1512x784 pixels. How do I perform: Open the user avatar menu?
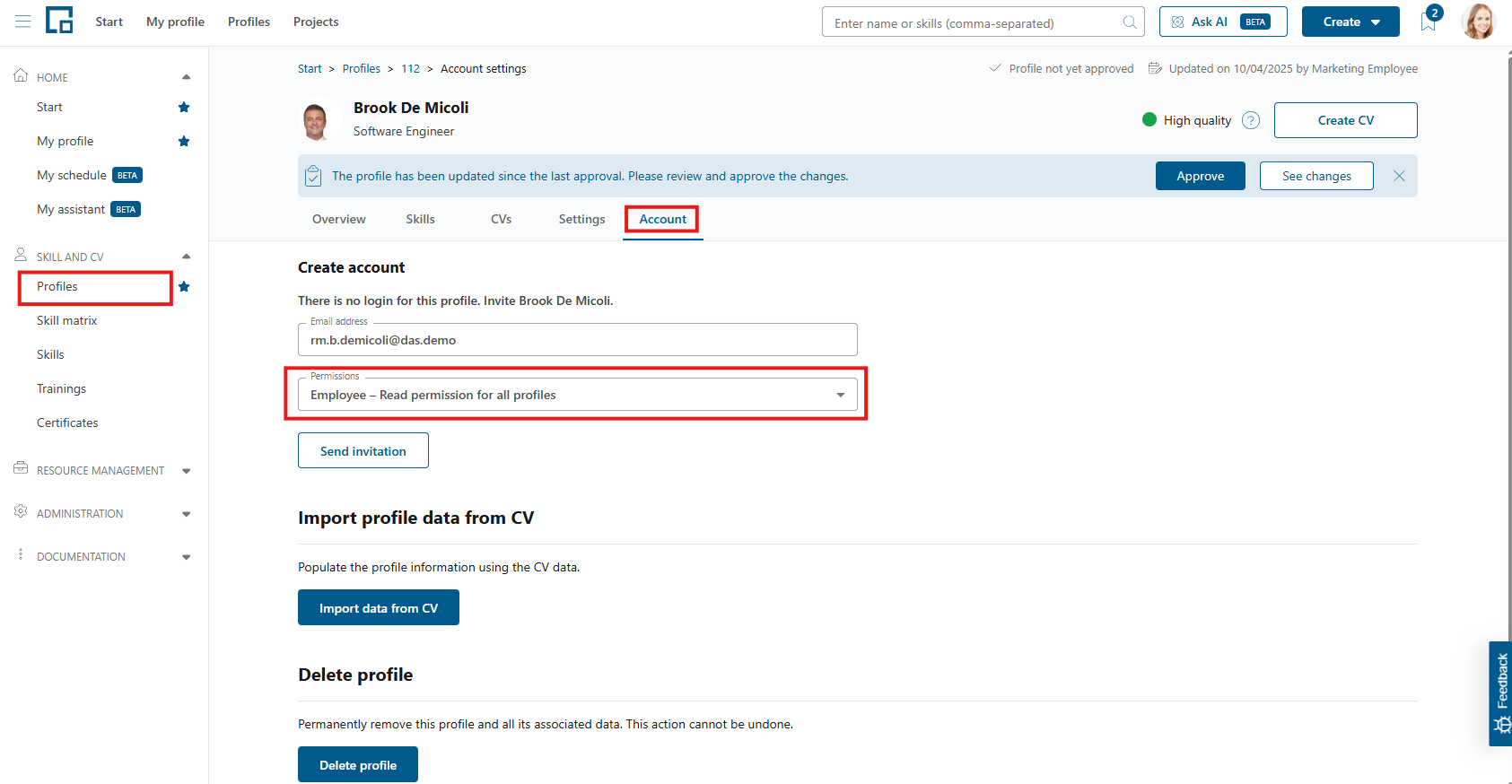tap(1478, 22)
